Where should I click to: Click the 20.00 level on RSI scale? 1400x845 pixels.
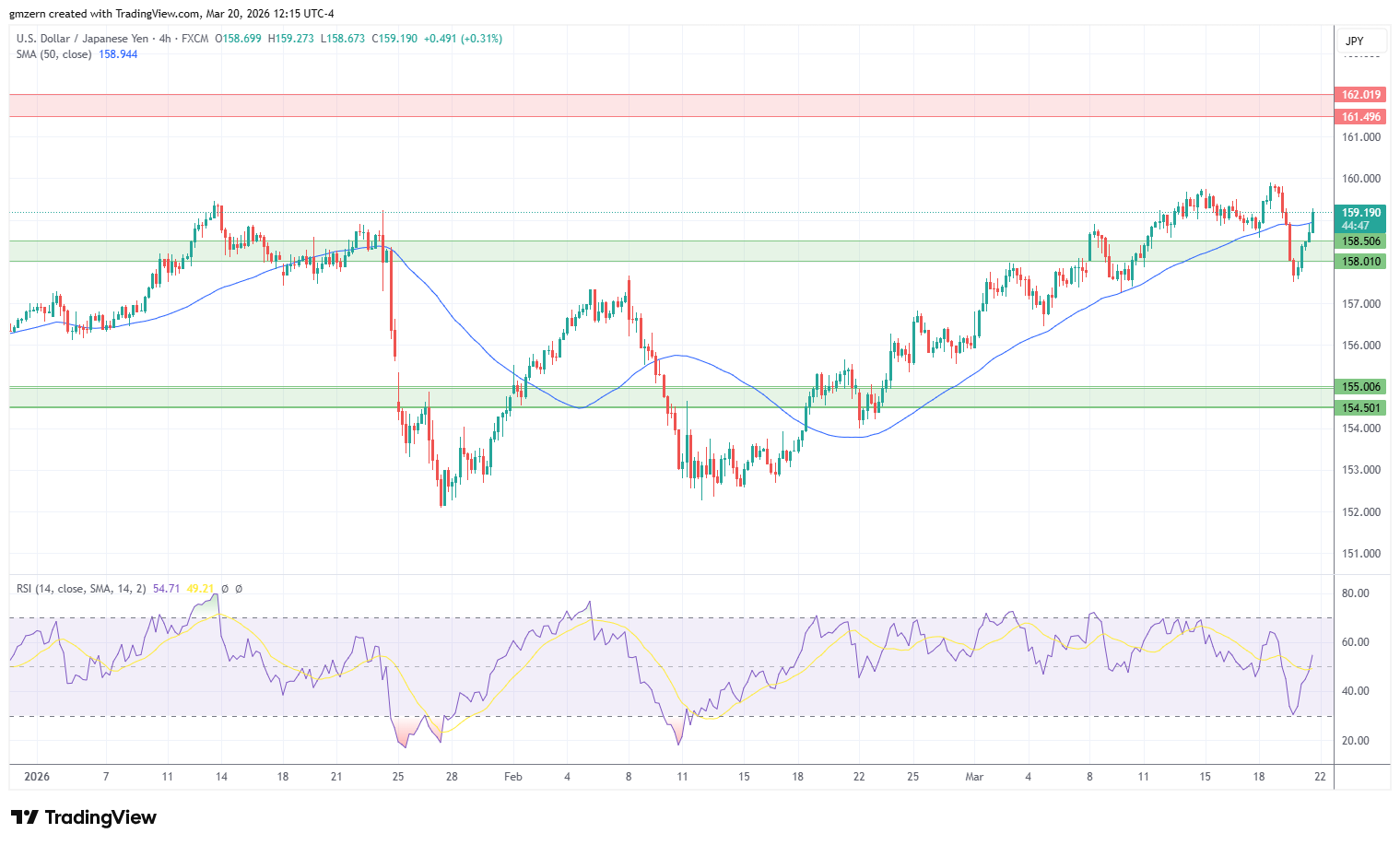tap(1356, 741)
